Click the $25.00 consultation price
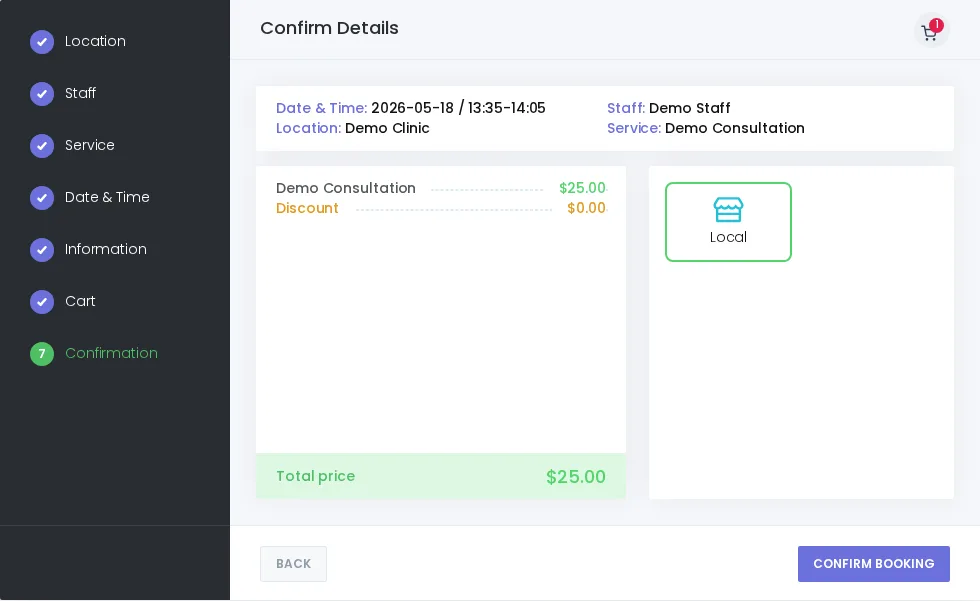The height and width of the screenshot is (601, 980). 582,188
